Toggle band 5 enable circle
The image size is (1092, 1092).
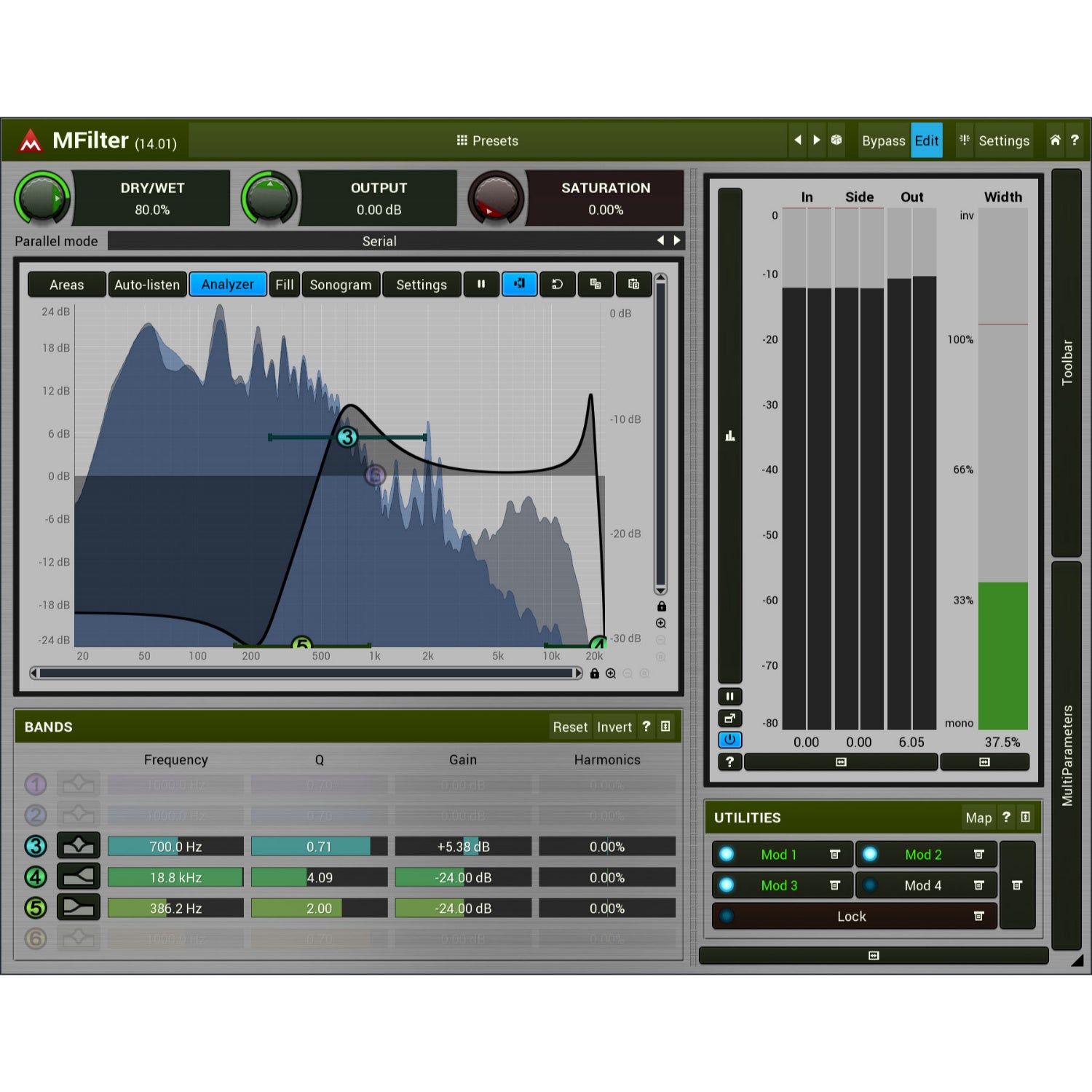(x=36, y=908)
